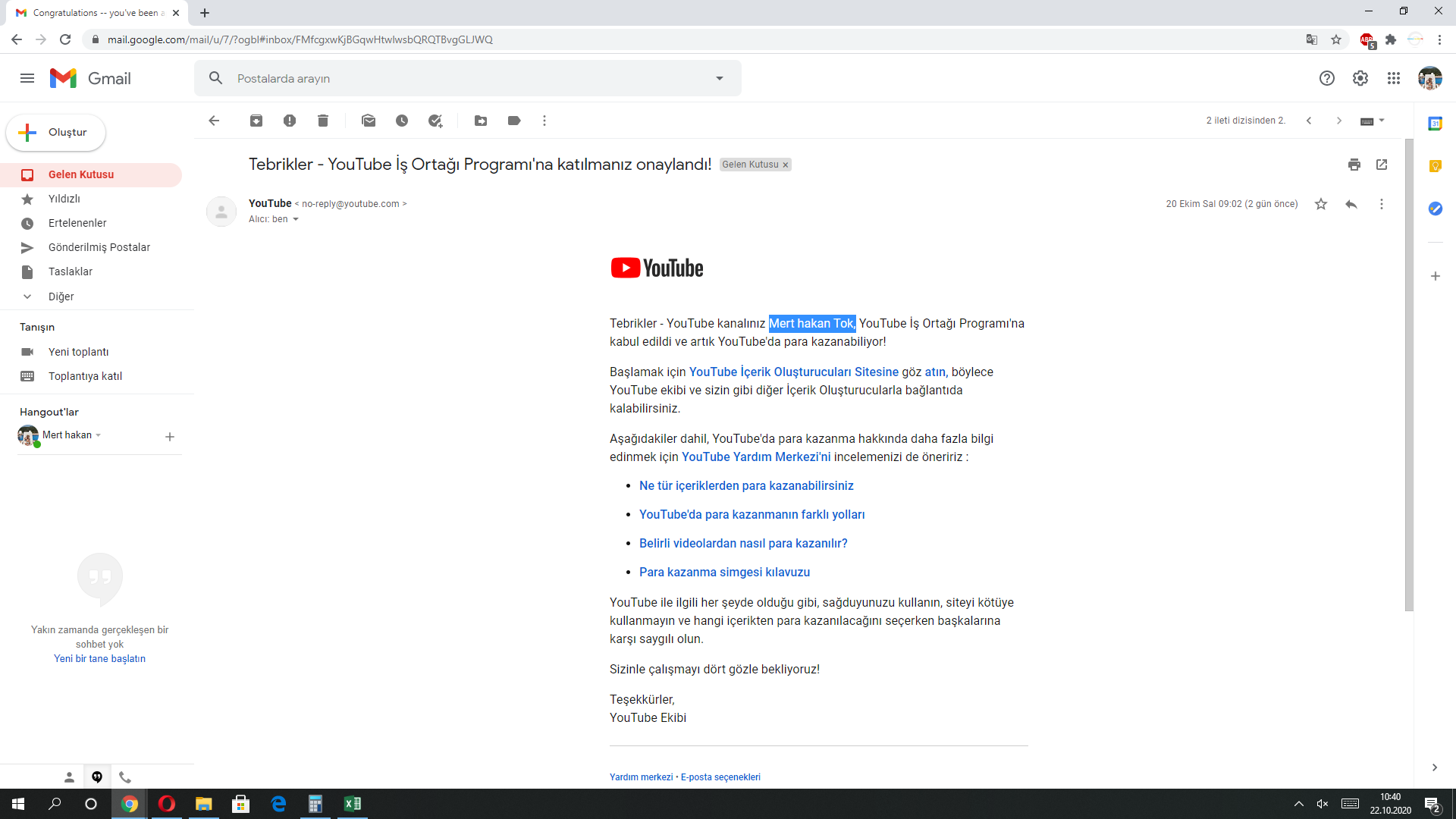Delete the email with the trash icon
Screen dimensions: 1456x819
[x=323, y=121]
